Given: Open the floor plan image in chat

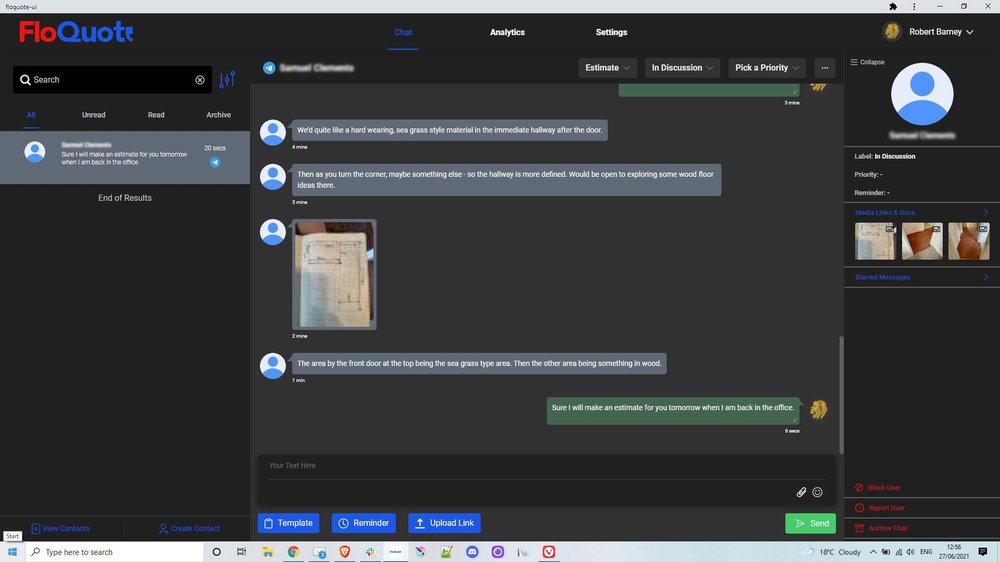Looking at the screenshot, I should (334, 274).
